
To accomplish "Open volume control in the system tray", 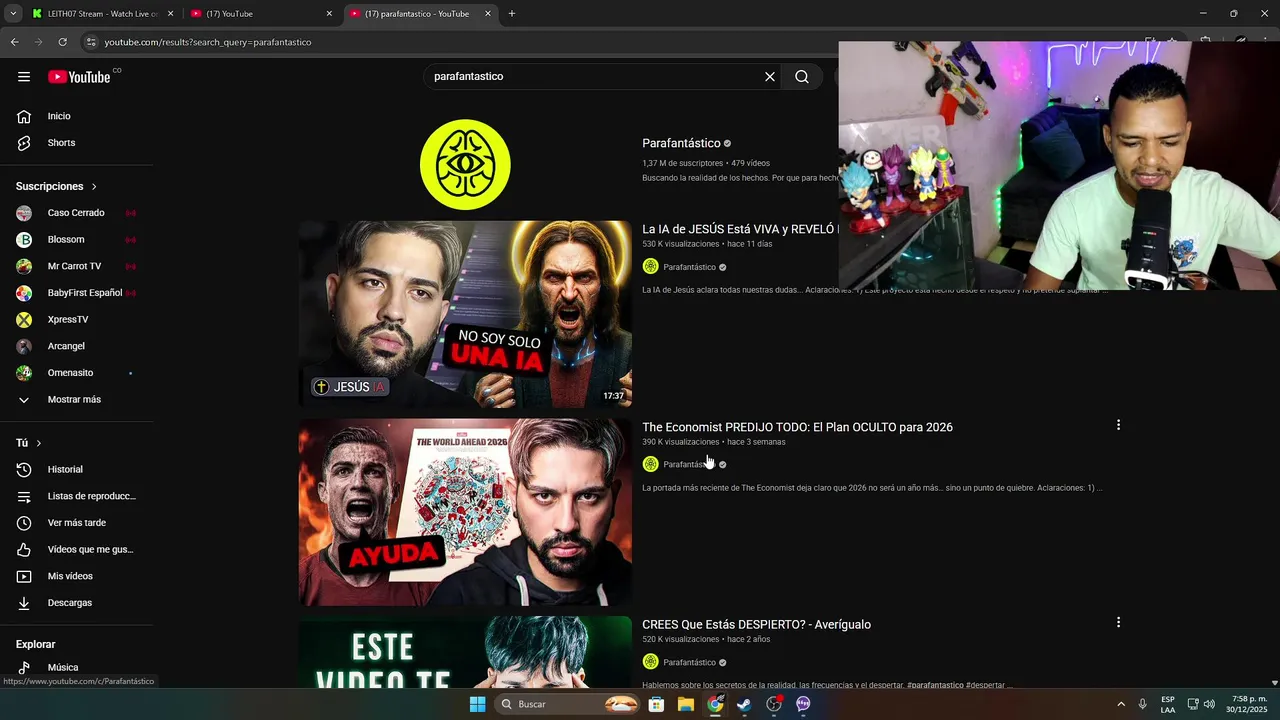I will click(x=1209, y=704).
